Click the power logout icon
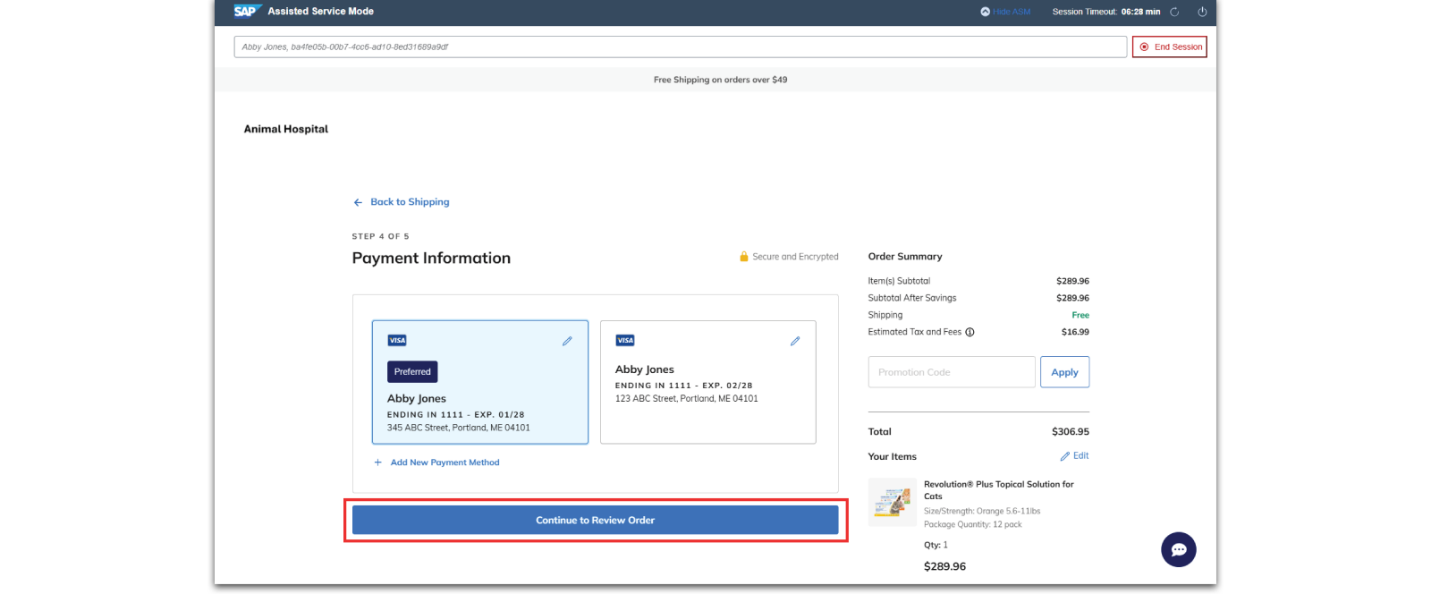Screen dimensions: 1431x594 point(1203,12)
